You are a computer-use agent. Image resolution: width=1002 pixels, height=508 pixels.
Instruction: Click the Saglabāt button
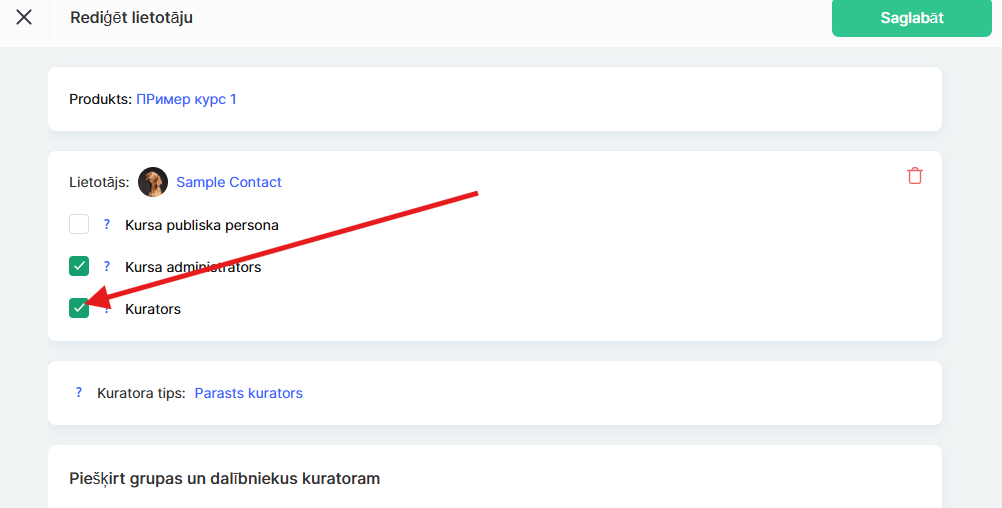click(911, 18)
